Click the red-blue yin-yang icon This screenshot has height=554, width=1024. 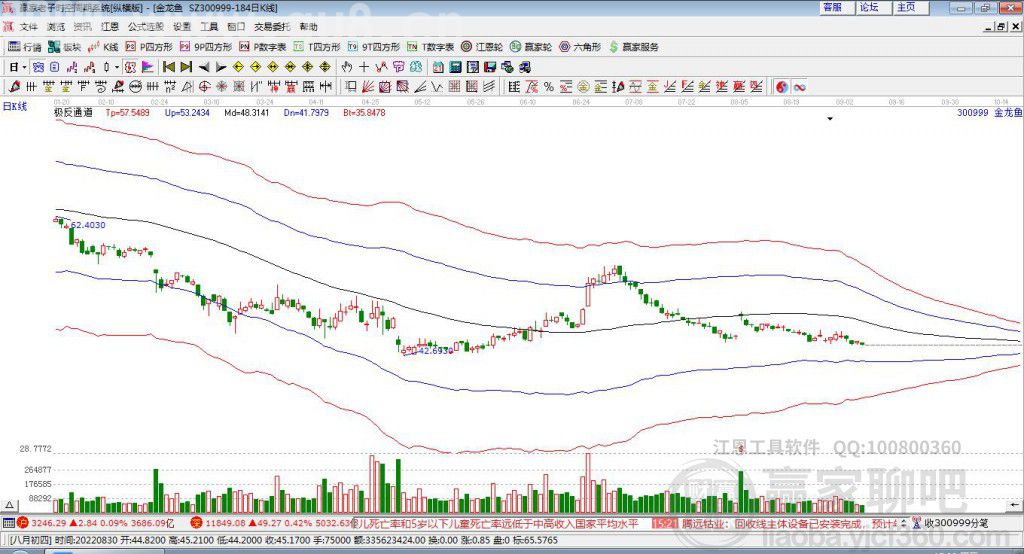point(782,86)
